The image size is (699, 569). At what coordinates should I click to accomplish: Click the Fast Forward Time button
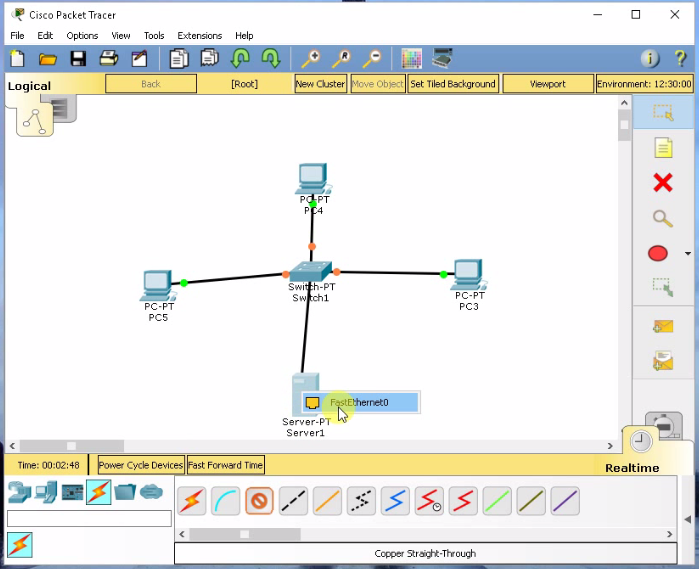point(226,465)
